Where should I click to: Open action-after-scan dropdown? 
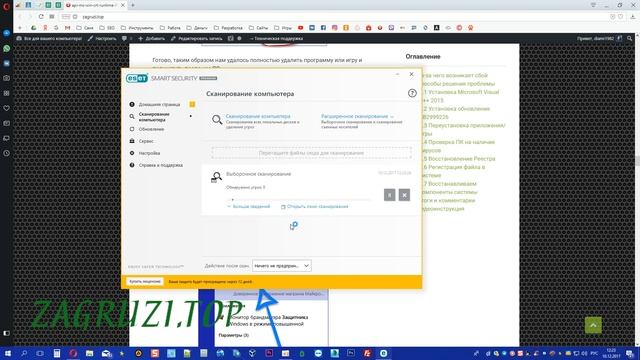click(x=282, y=266)
